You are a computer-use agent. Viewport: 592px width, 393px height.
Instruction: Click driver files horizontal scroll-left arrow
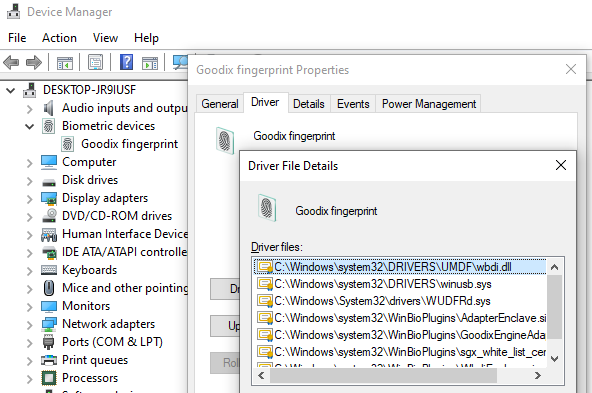click(261, 376)
